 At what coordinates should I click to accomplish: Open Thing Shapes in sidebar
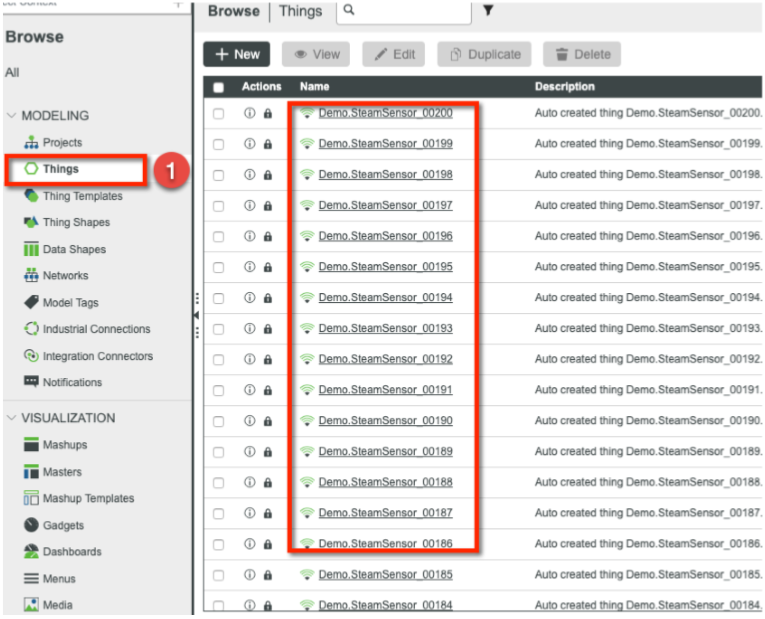pos(67,222)
